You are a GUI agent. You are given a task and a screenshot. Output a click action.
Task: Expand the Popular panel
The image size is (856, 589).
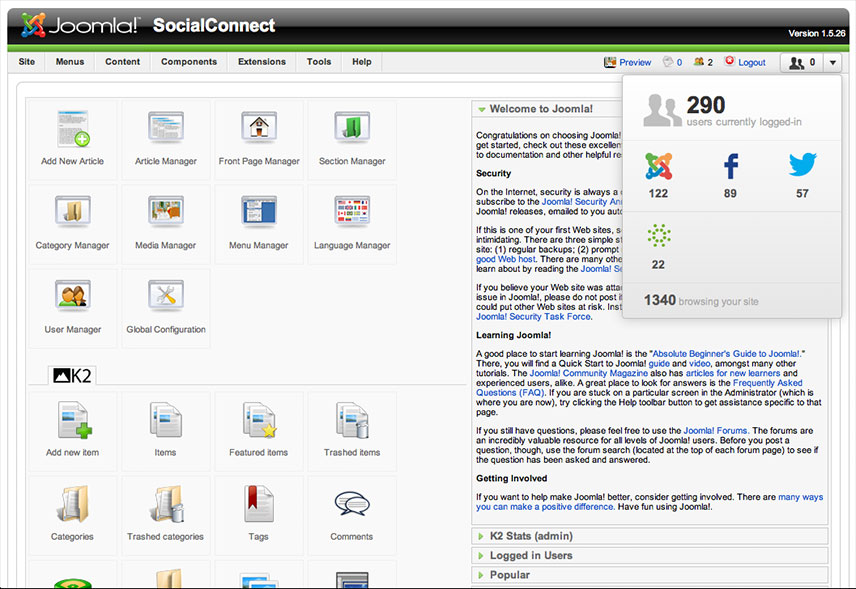point(481,575)
